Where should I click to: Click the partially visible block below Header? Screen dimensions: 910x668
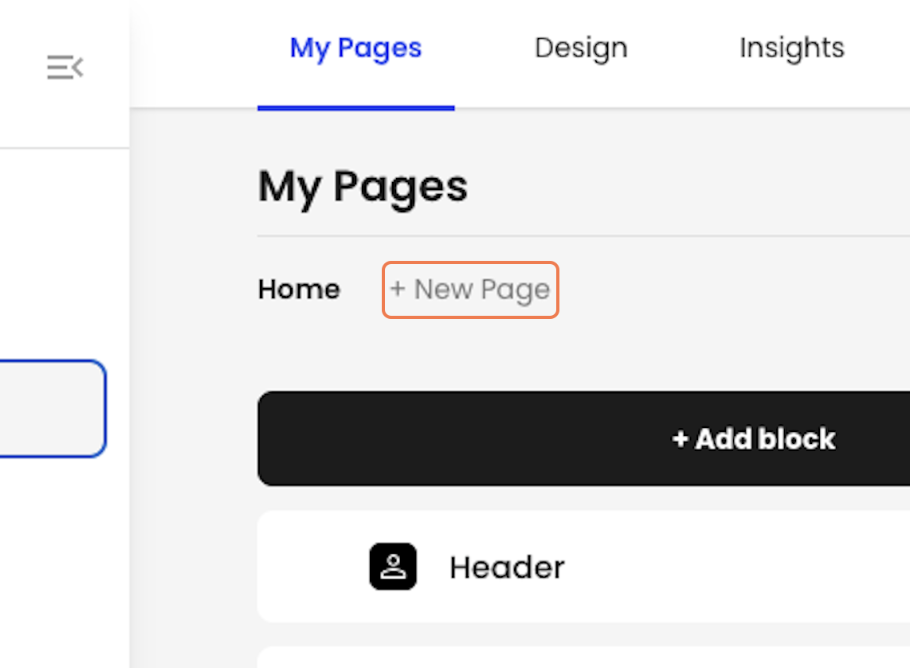coord(584,657)
